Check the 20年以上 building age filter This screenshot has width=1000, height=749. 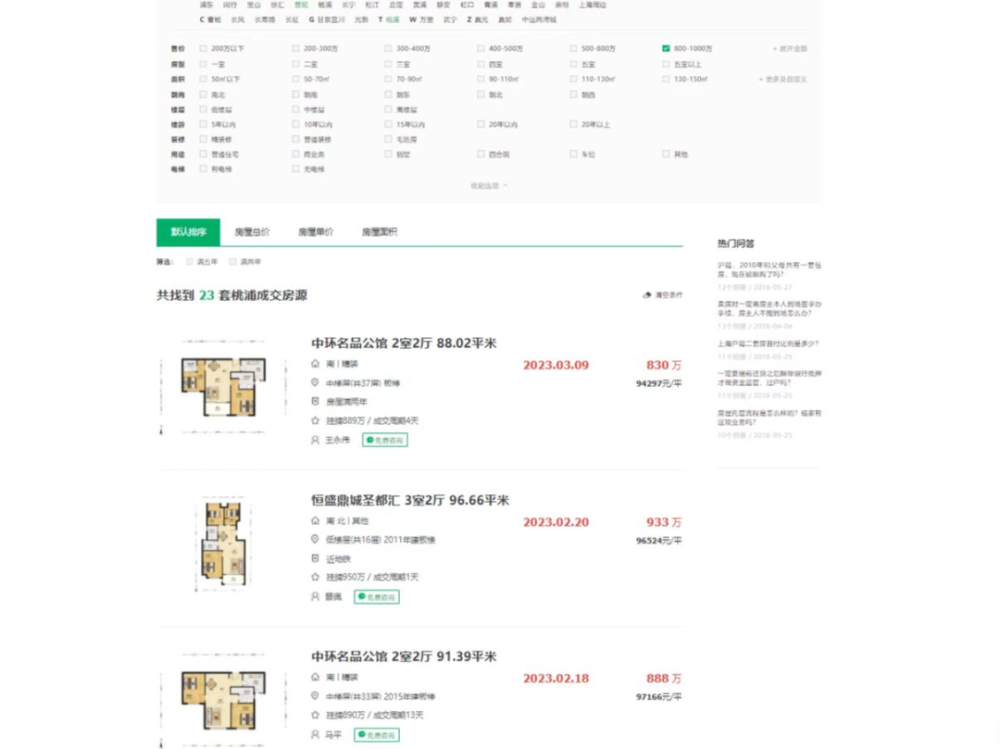(x=573, y=124)
